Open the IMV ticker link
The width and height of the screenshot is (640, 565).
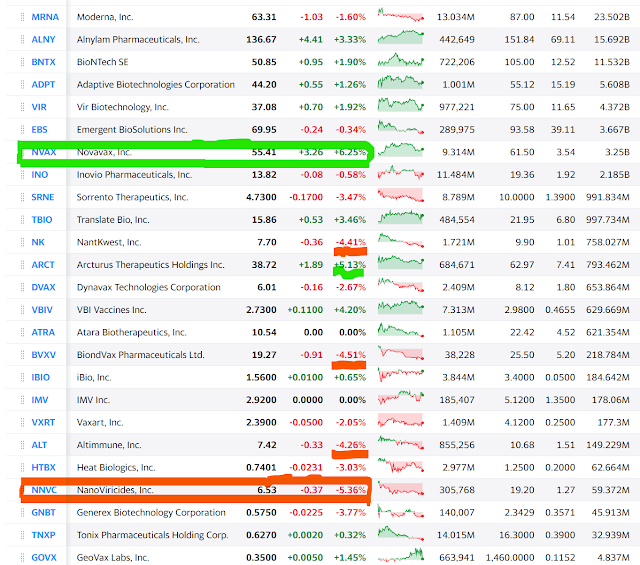click(x=40, y=400)
